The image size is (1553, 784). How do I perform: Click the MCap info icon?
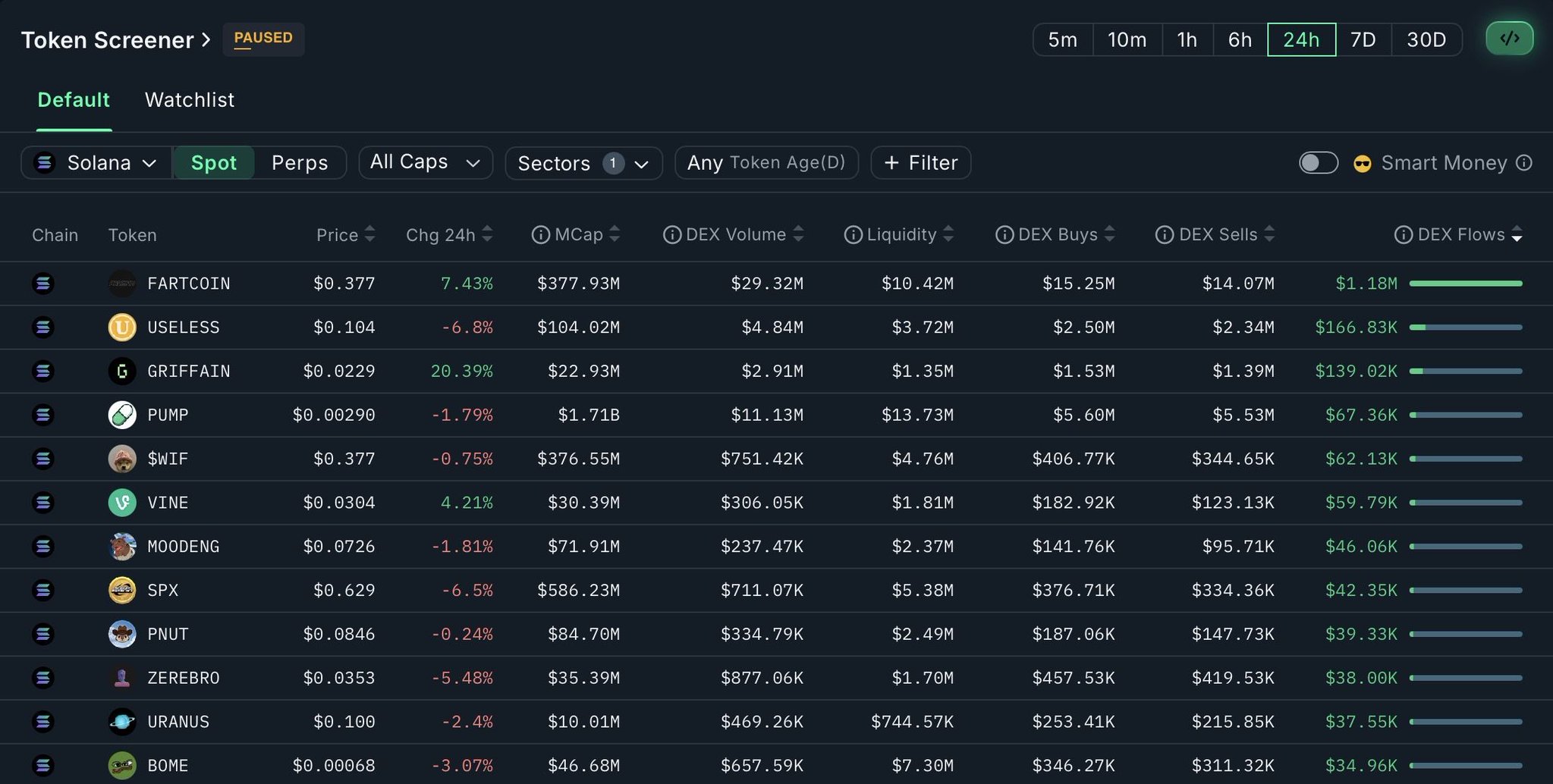click(x=540, y=235)
